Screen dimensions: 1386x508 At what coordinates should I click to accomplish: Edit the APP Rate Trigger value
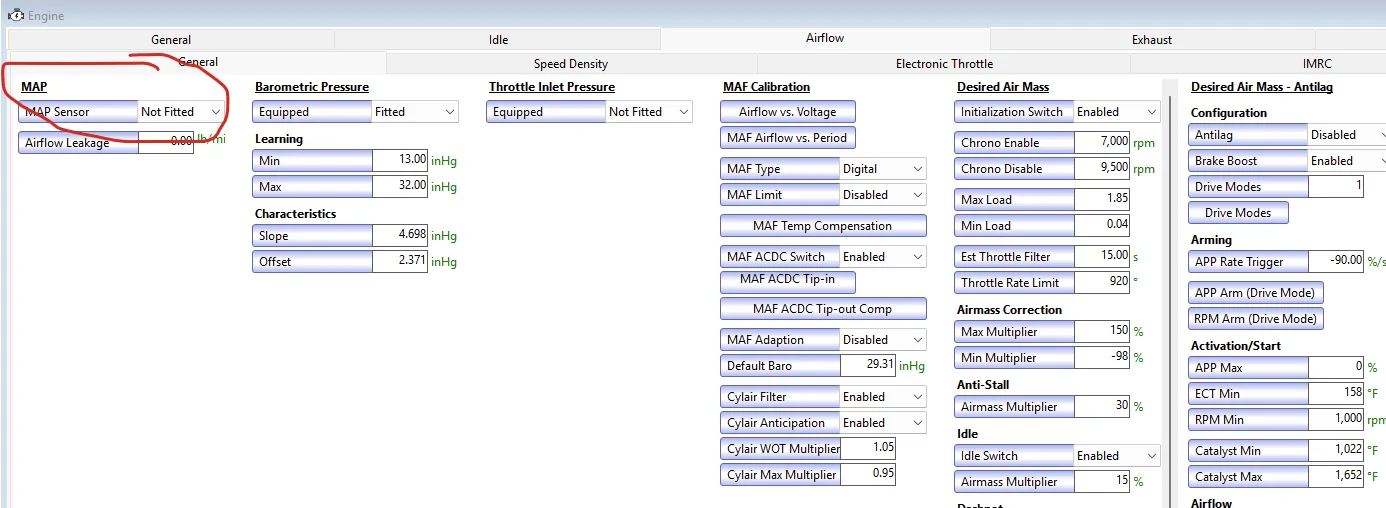[1336, 262]
